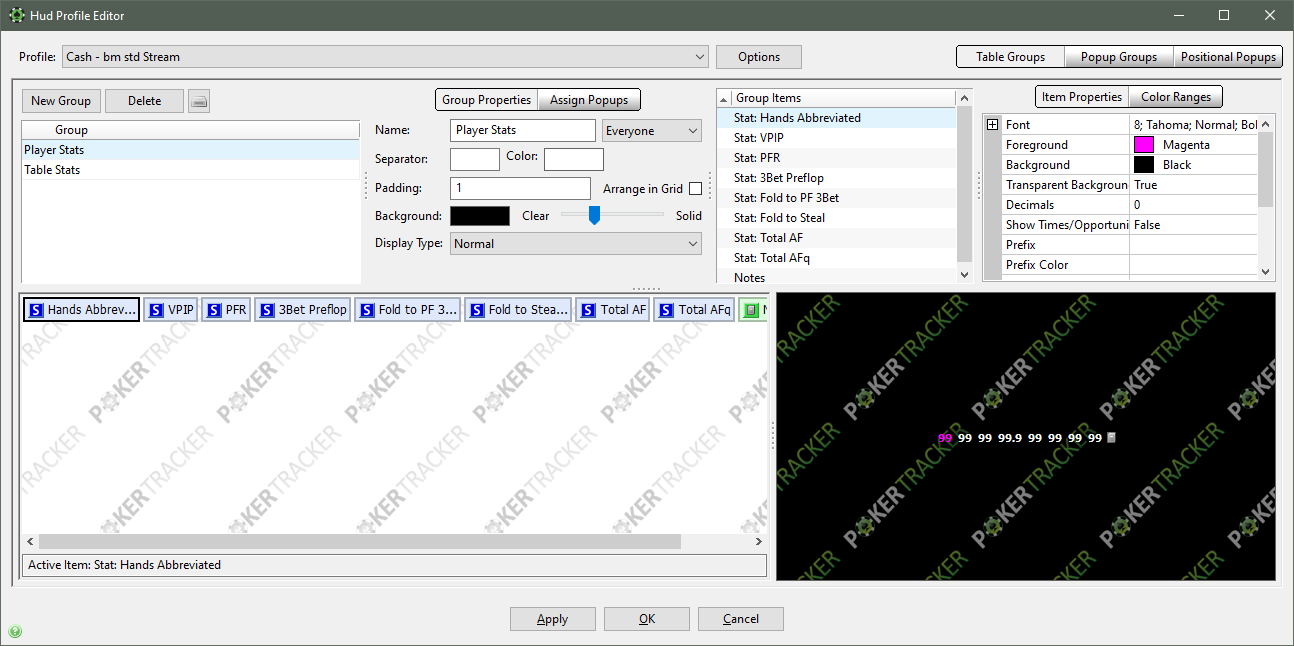The image size is (1294, 646).
Task: Click the Transparent Background True value
Action: [x=1193, y=185]
